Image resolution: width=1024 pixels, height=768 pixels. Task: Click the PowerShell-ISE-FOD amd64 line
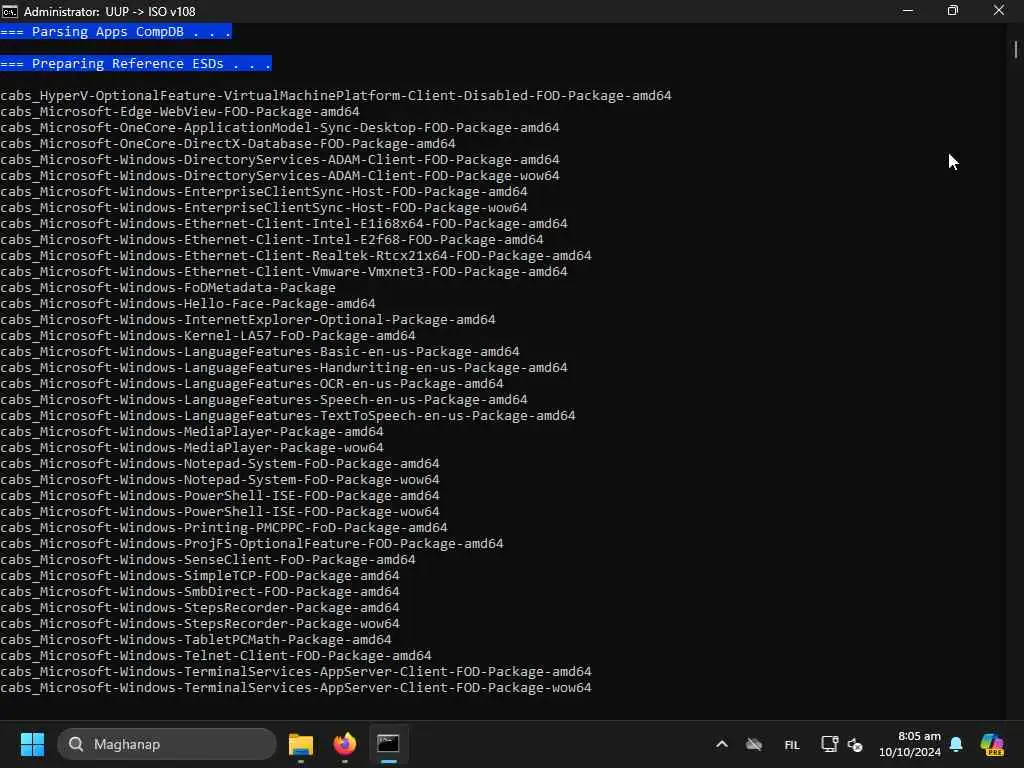220,496
